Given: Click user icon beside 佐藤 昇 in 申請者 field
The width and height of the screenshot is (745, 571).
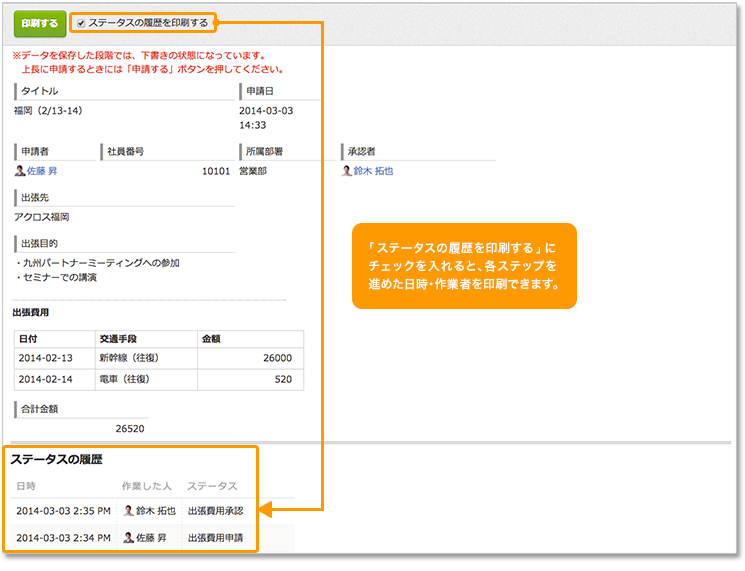Looking at the screenshot, I should pyautogui.click(x=20, y=171).
